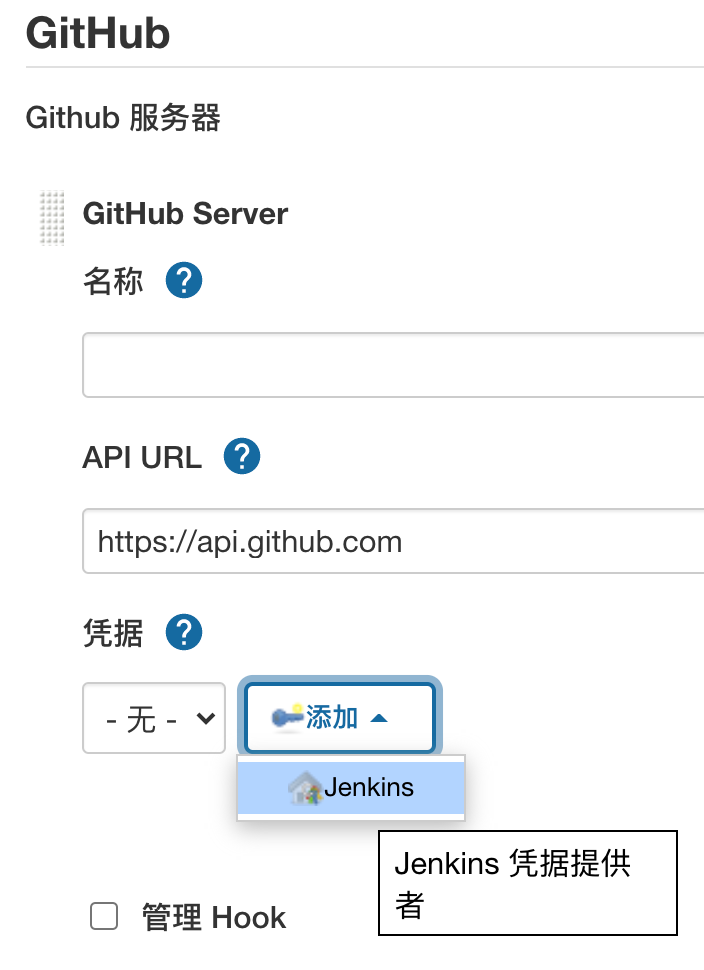Image resolution: width=704 pixels, height=970 pixels.
Task: Open the 名称 field help icon
Action: click(183, 281)
